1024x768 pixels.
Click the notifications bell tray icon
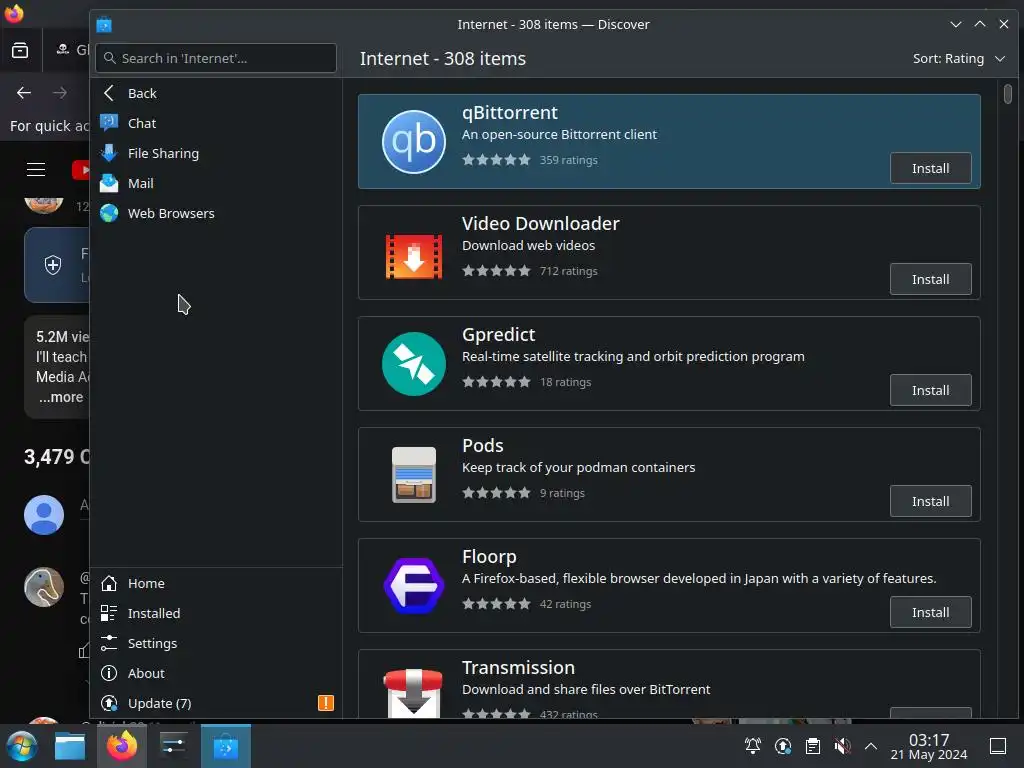[x=753, y=745]
